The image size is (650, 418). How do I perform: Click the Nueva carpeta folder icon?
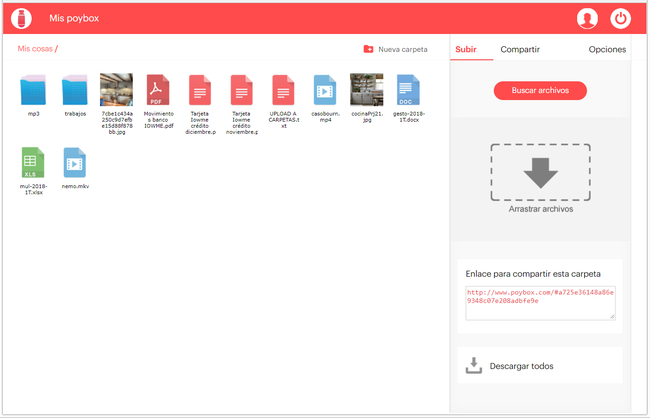pos(368,49)
